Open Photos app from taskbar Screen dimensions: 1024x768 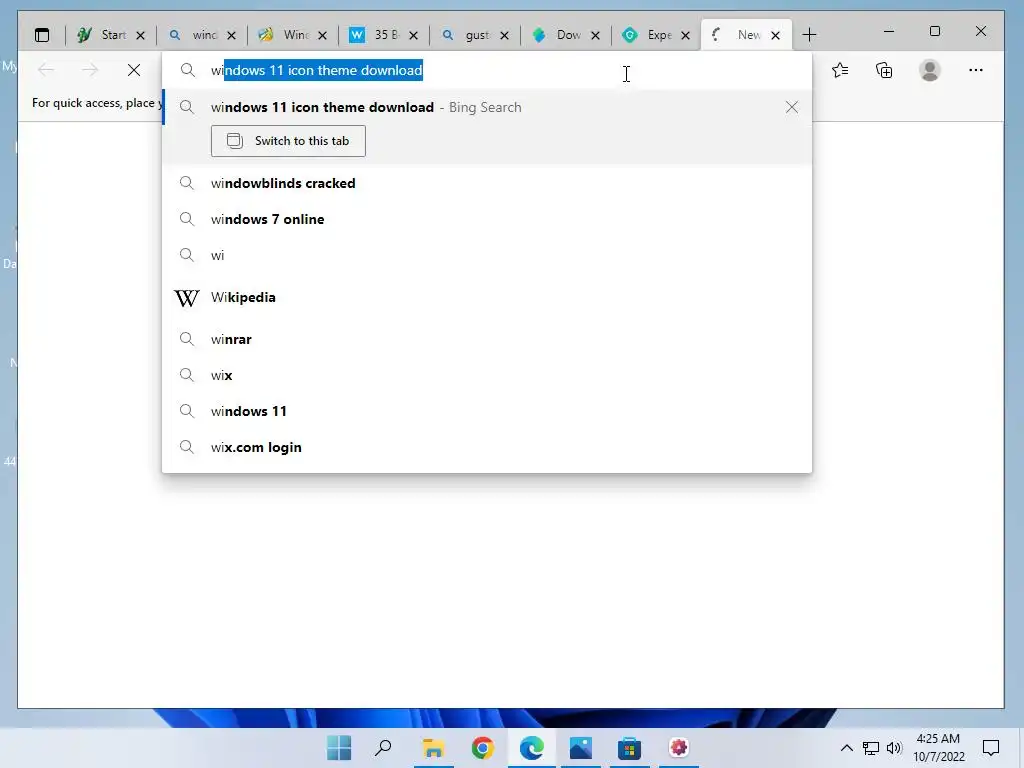pos(581,748)
